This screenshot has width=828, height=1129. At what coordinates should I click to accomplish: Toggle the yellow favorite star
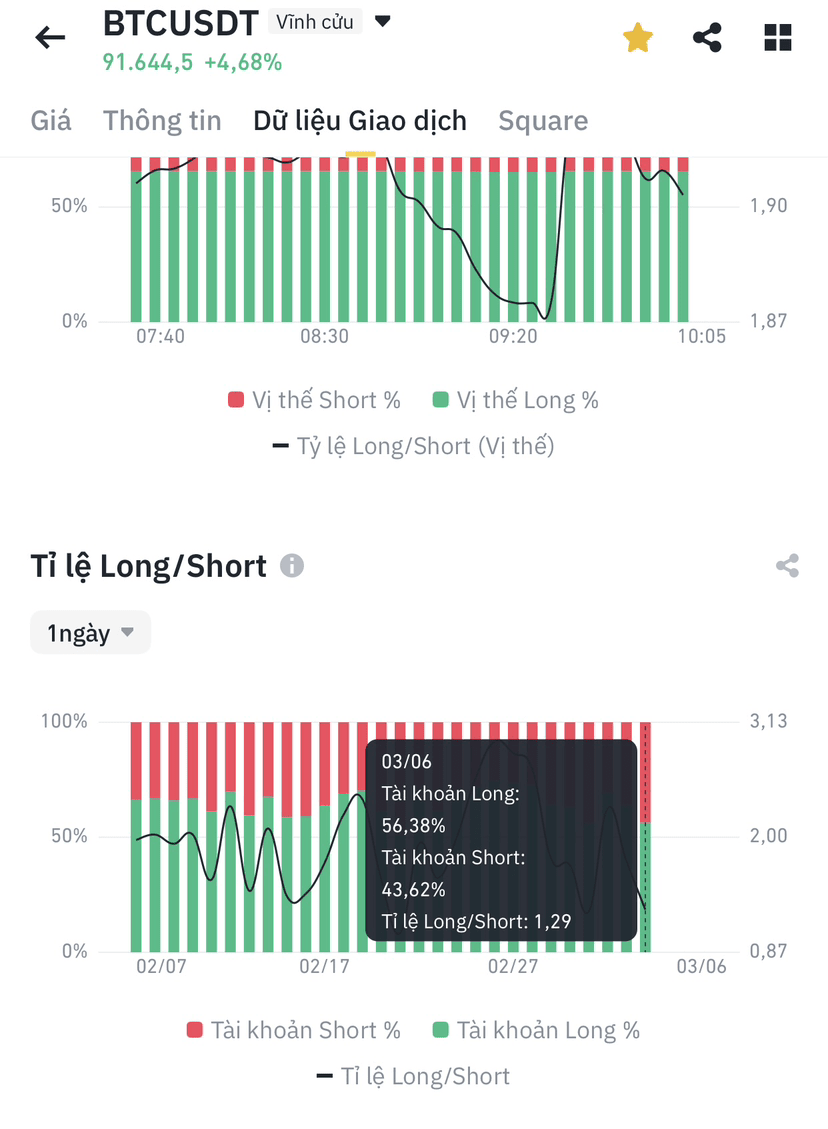[x=638, y=37]
